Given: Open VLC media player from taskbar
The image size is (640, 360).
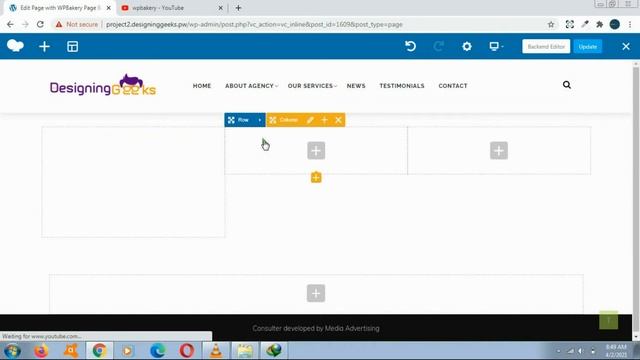Looking at the screenshot, I should click(x=216, y=351).
